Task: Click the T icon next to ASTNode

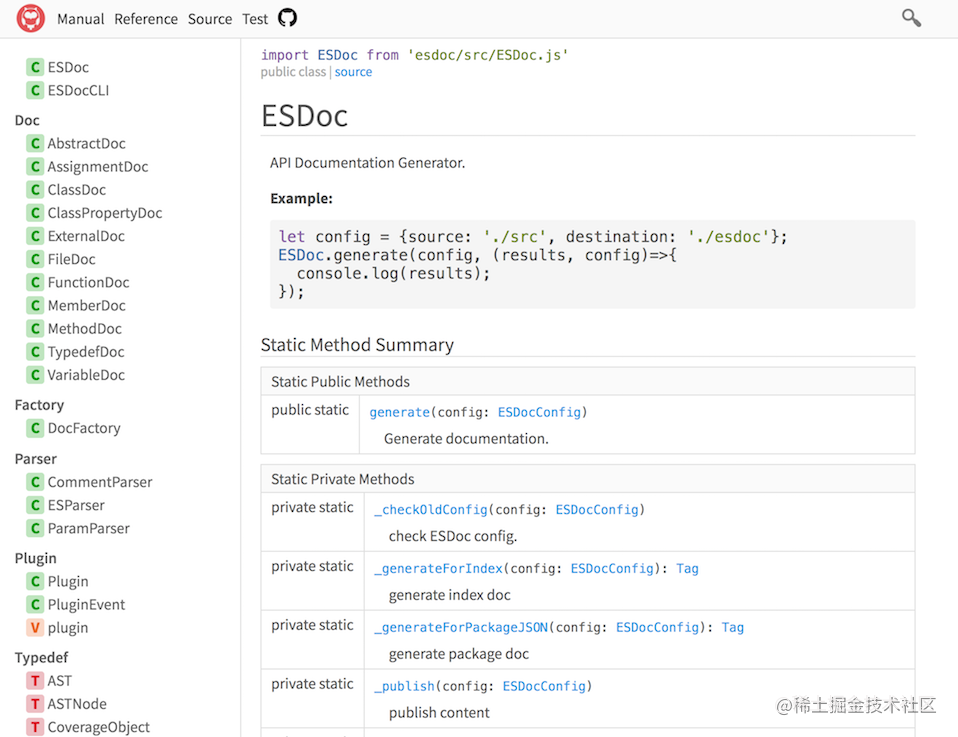Action: pyautogui.click(x=35, y=704)
